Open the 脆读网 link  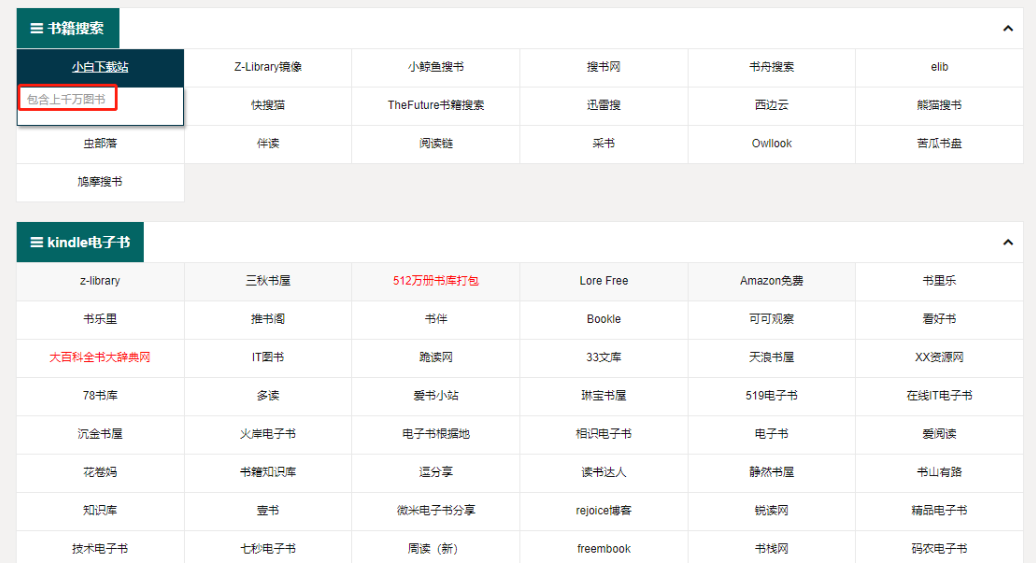click(x=436, y=357)
